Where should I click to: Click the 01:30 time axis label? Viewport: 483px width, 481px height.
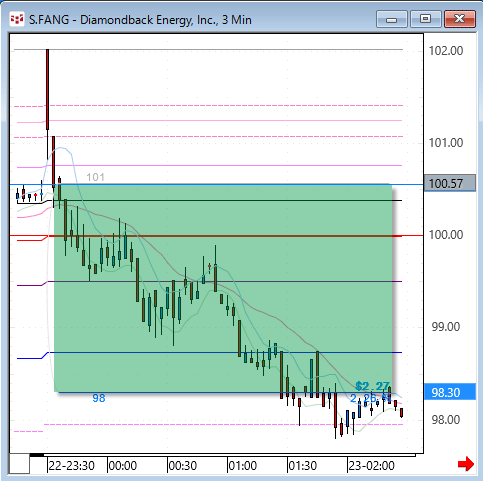303,466
